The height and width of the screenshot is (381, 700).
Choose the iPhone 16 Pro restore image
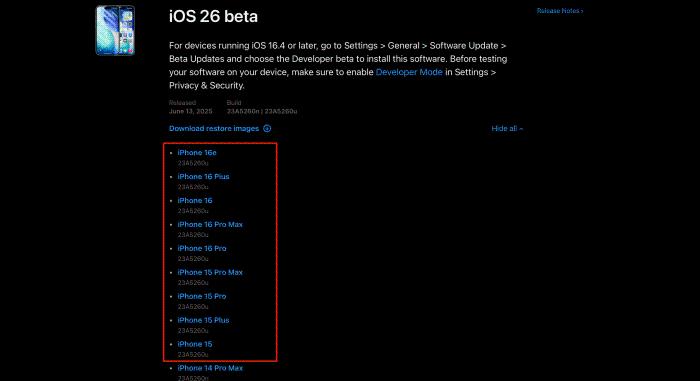pyautogui.click(x=202, y=248)
